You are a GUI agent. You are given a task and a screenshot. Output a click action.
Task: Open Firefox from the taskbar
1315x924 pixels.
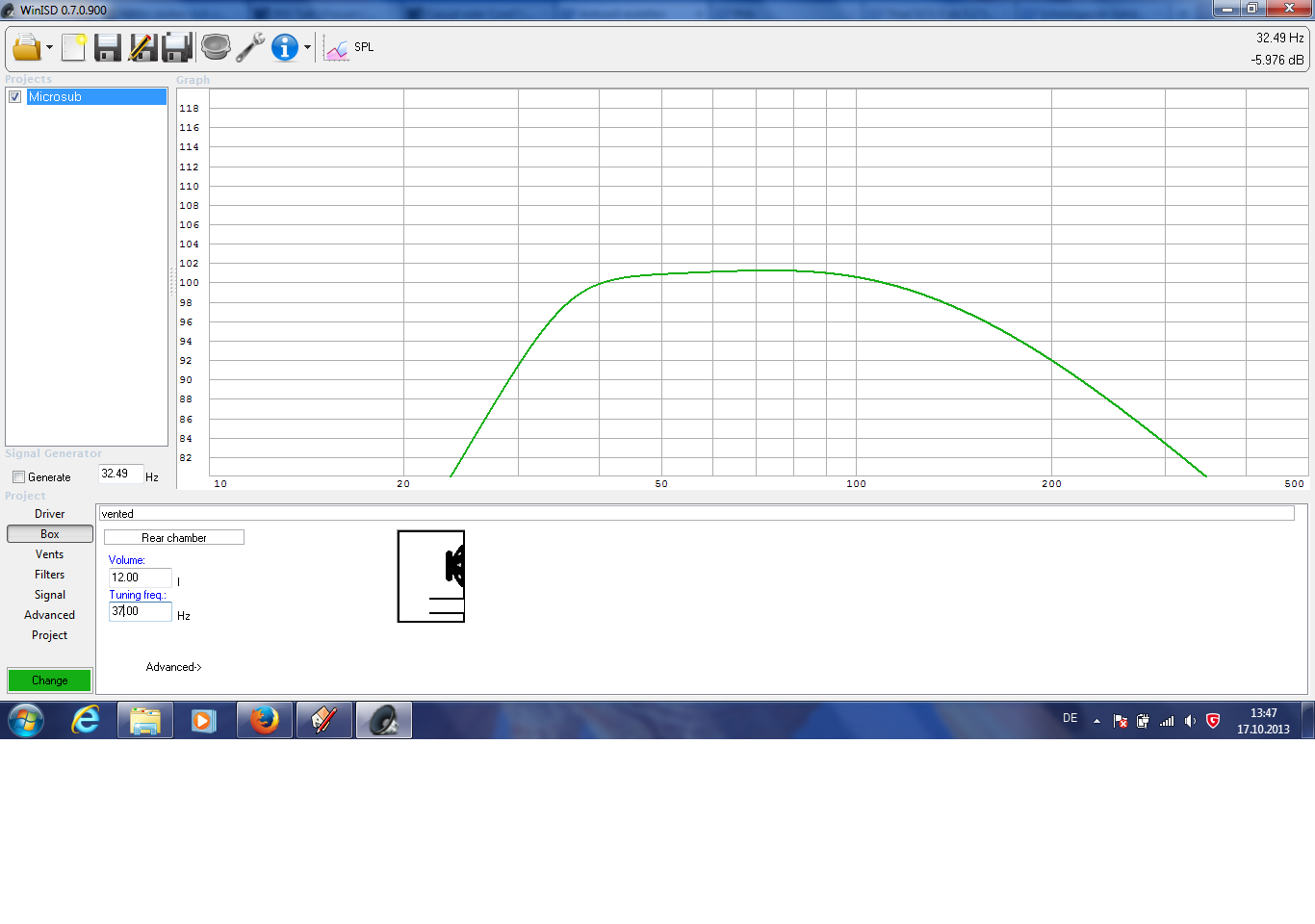[265, 720]
